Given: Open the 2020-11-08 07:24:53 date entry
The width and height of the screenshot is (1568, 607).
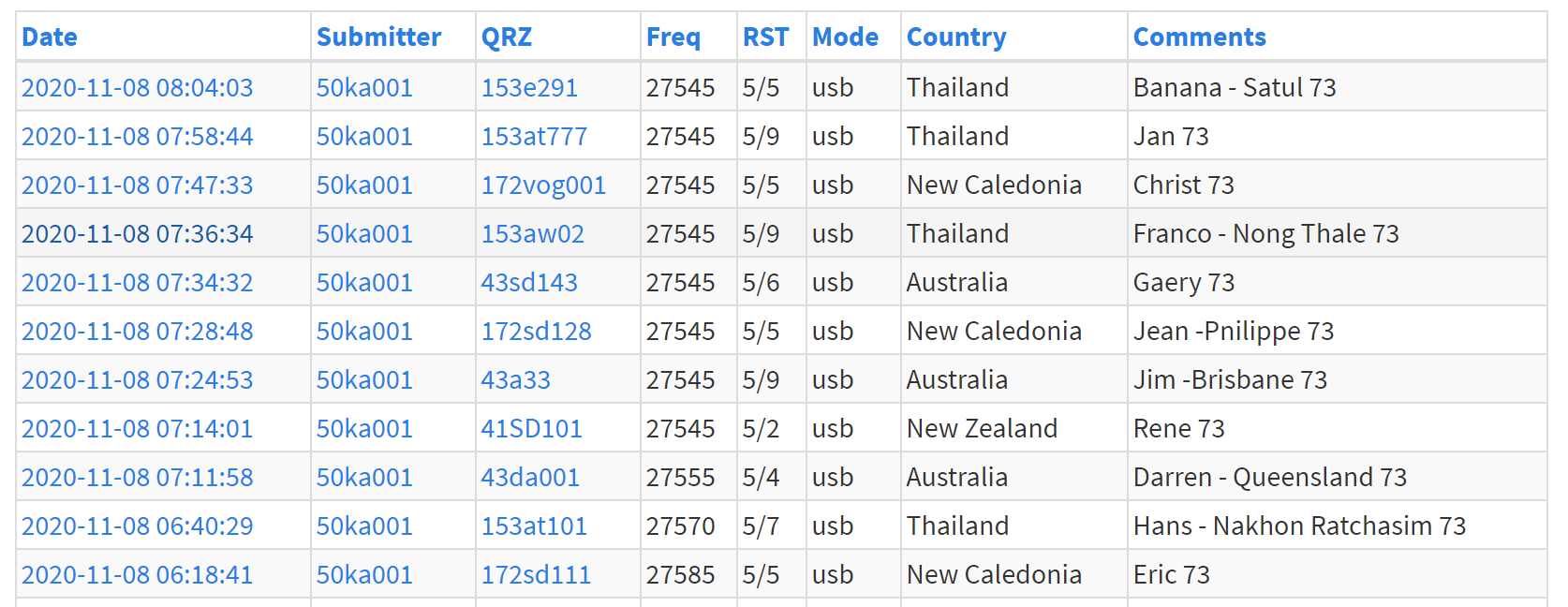Looking at the screenshot, I should point(138,380).
